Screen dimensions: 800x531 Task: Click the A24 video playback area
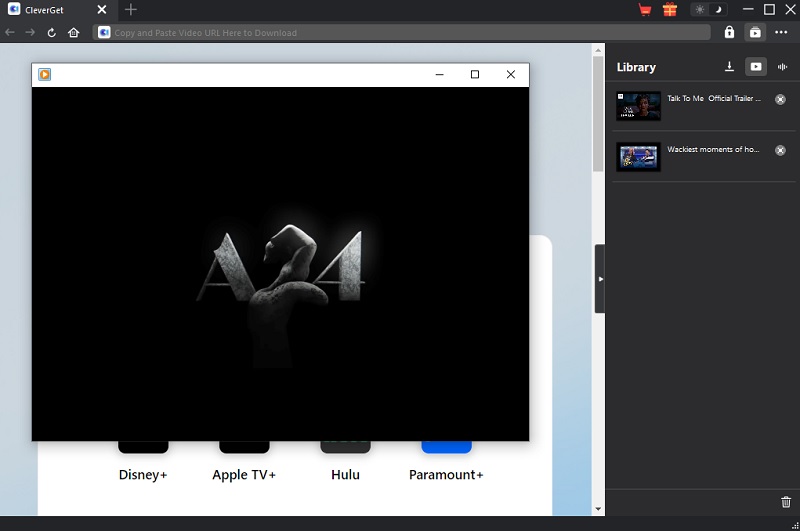coord(280,264)
